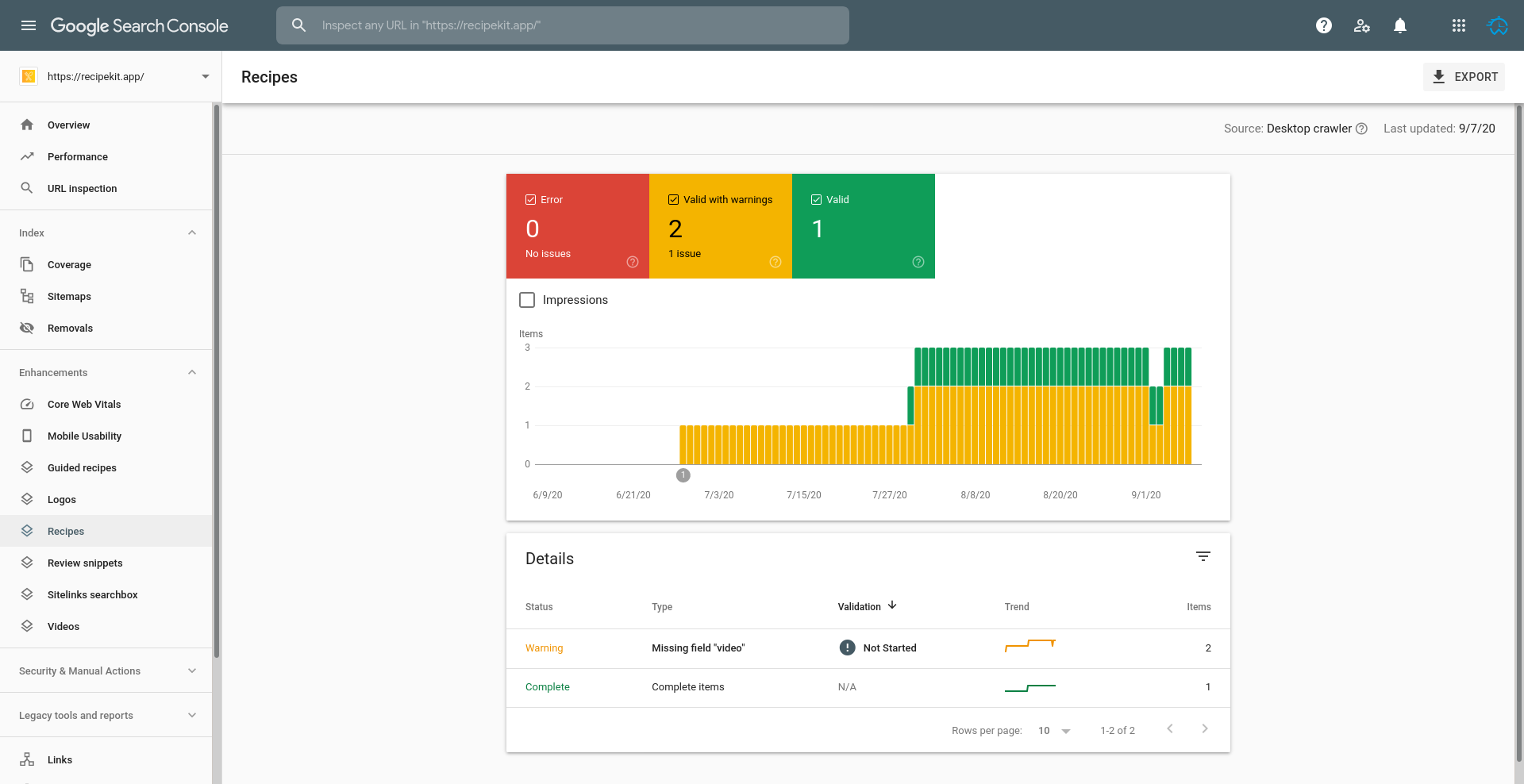
Task: Open the Details filter icon
Action: 1203,557
